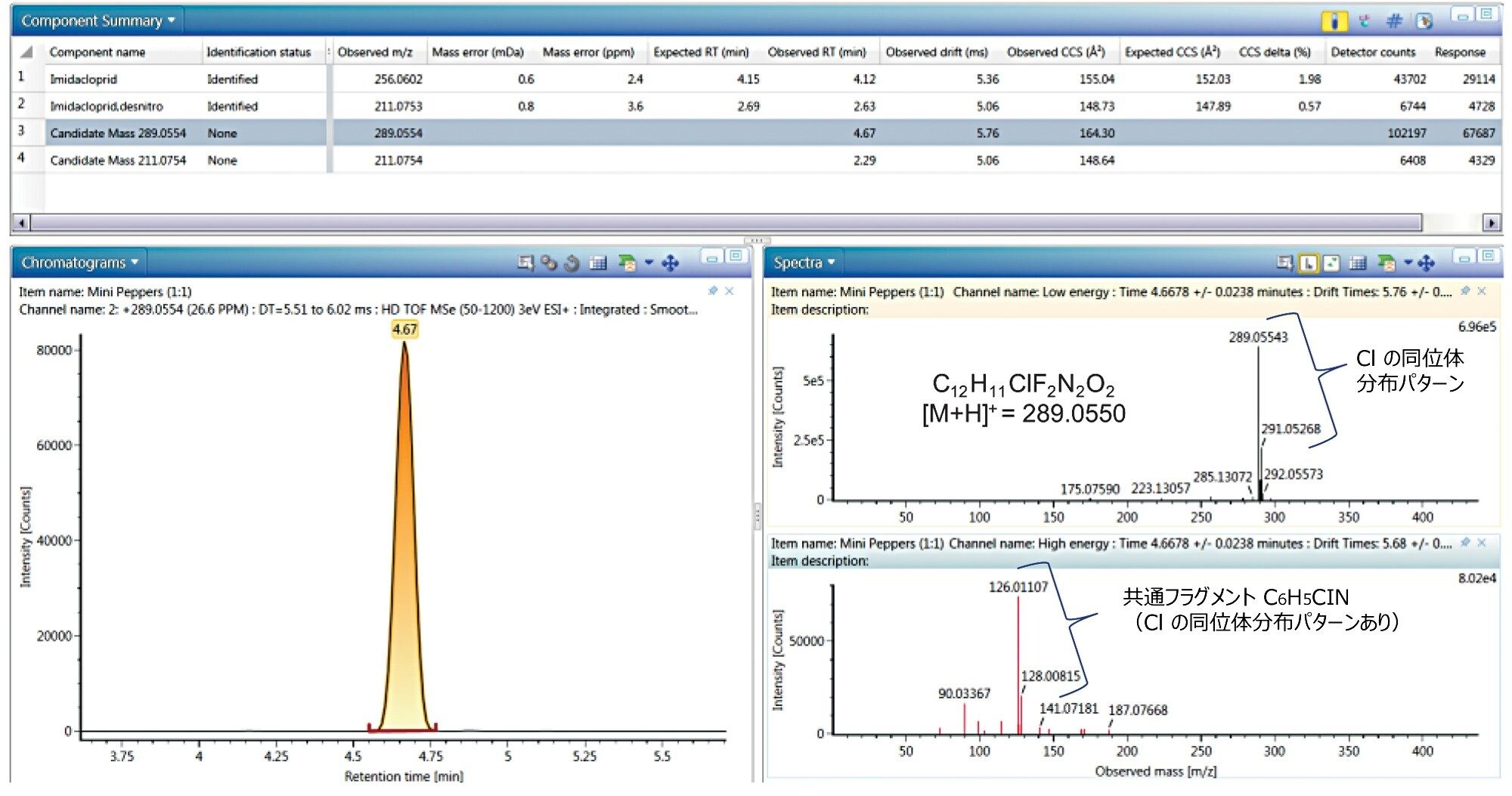Maximize the Component Summary panel
Viewport: 1512px width, 796px height.
coord(1486,14)
